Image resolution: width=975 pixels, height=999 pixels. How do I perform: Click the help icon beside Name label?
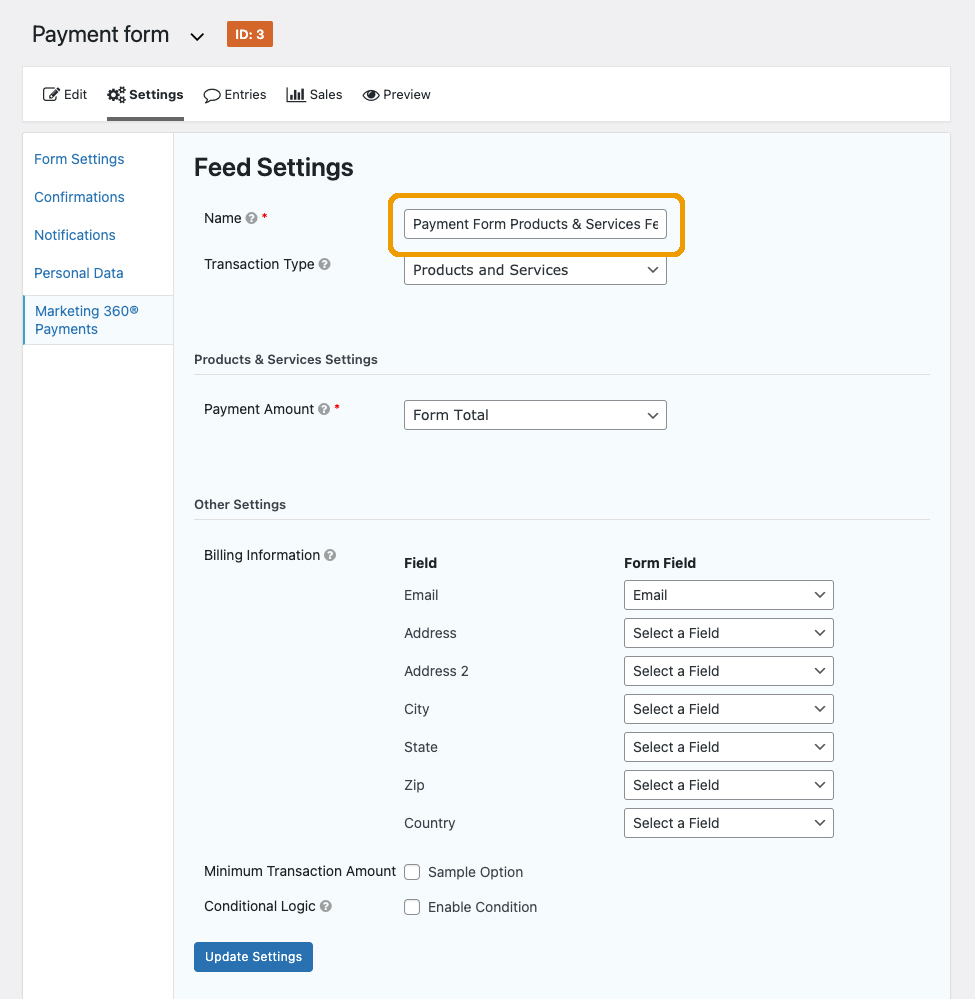pos(252,219)
